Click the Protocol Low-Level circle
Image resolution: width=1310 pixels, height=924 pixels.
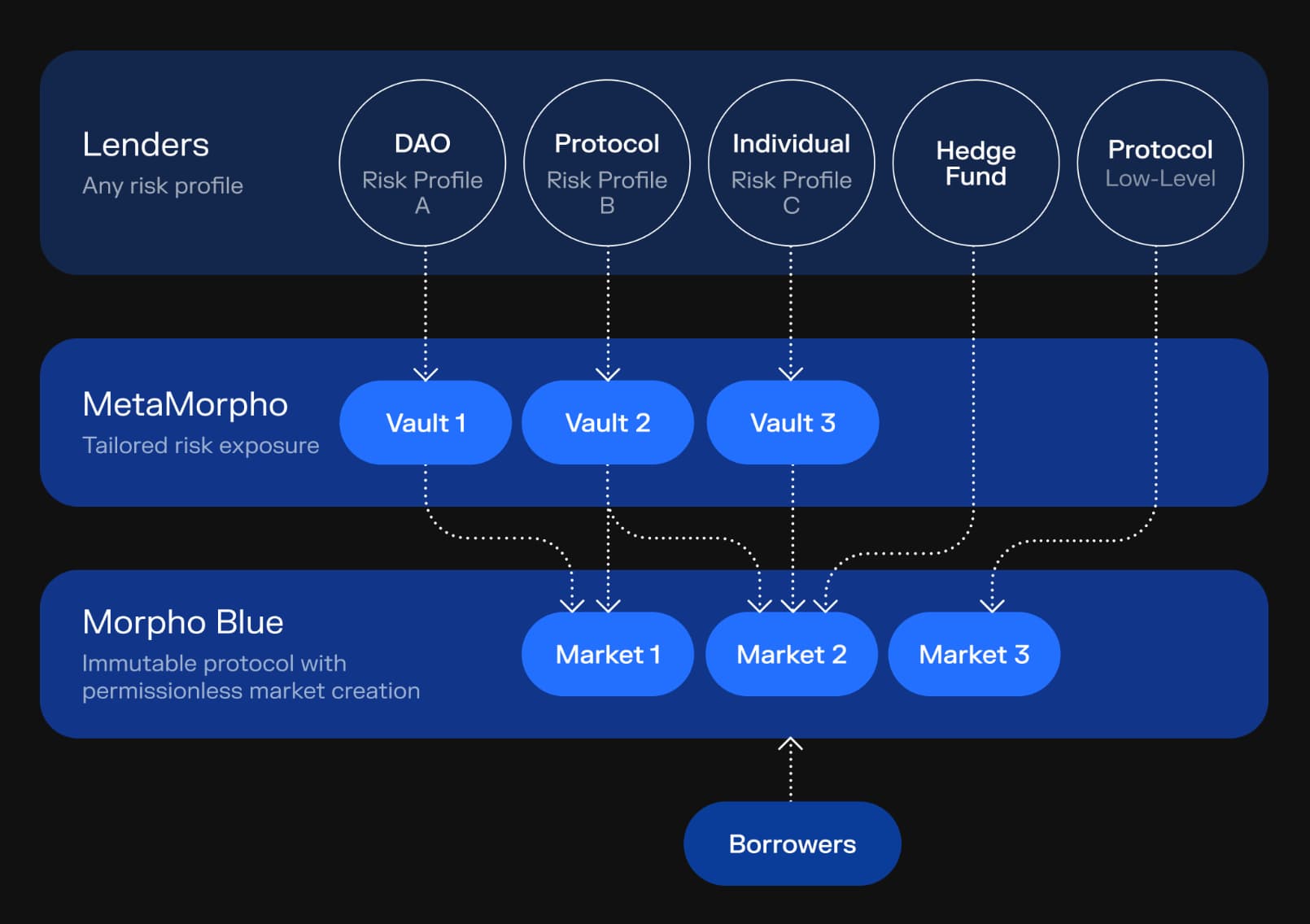(1160, 163)
